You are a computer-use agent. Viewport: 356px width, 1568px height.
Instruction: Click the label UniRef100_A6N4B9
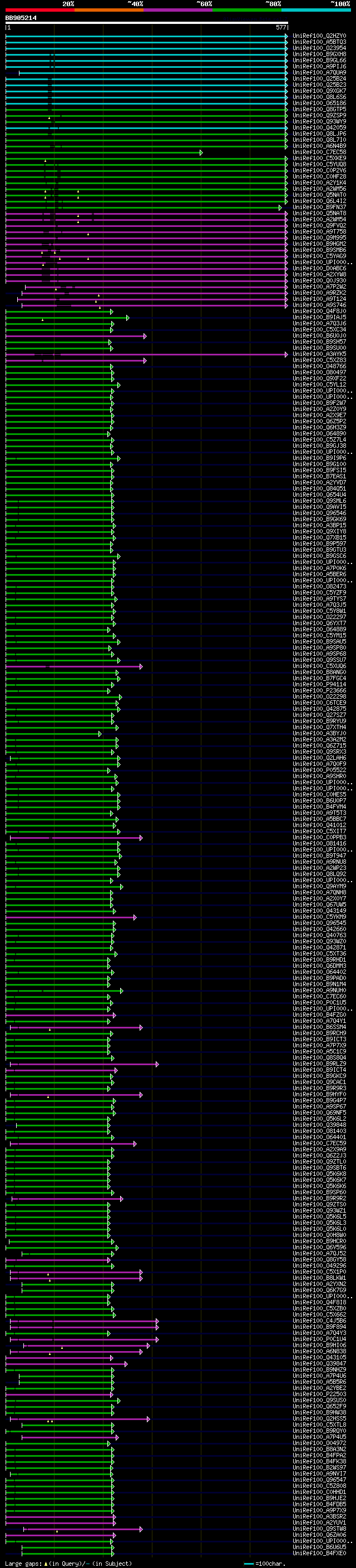tap(319, 146)
